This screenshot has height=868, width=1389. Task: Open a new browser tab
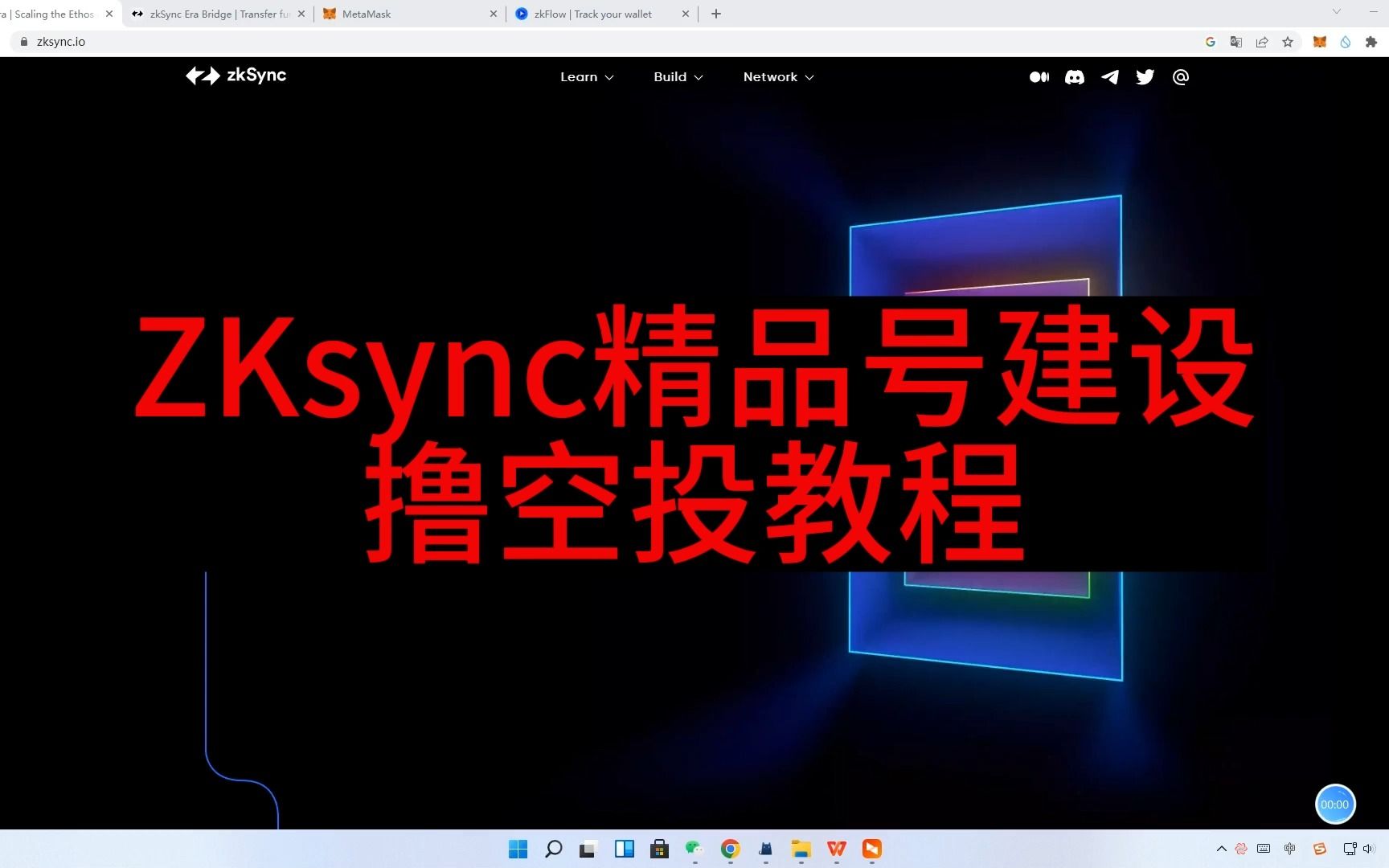[x=716, y=14]
